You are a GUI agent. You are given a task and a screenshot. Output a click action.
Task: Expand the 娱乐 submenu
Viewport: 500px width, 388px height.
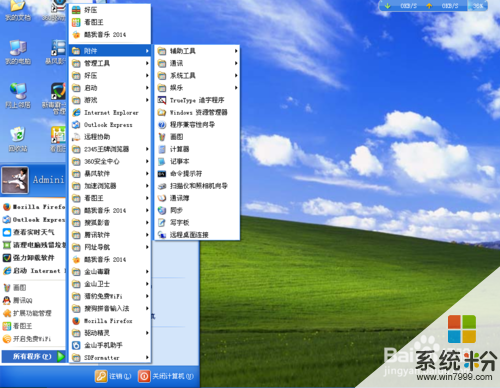point(197,88)
